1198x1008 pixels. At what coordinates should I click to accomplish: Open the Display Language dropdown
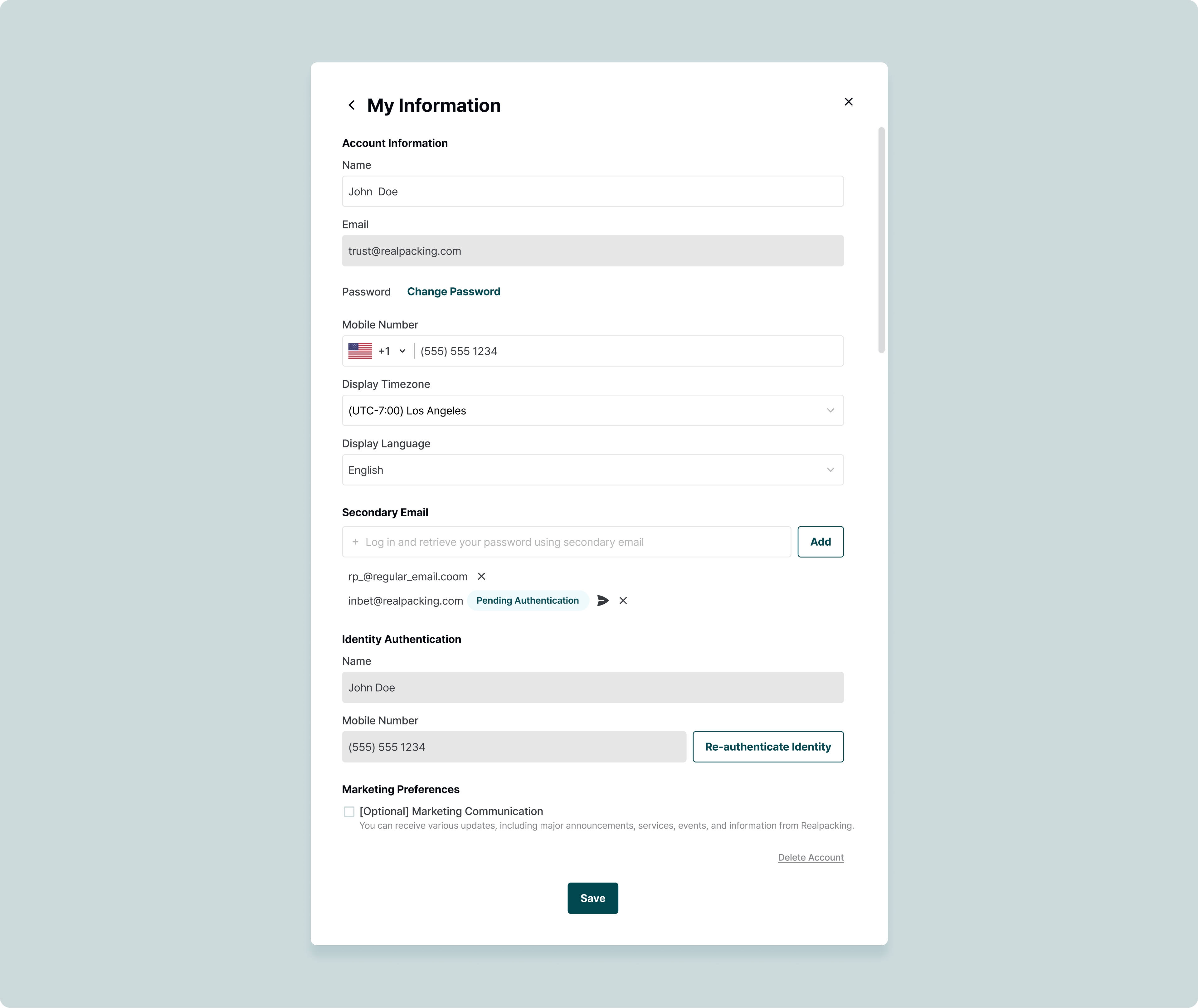tap(830, 470)
